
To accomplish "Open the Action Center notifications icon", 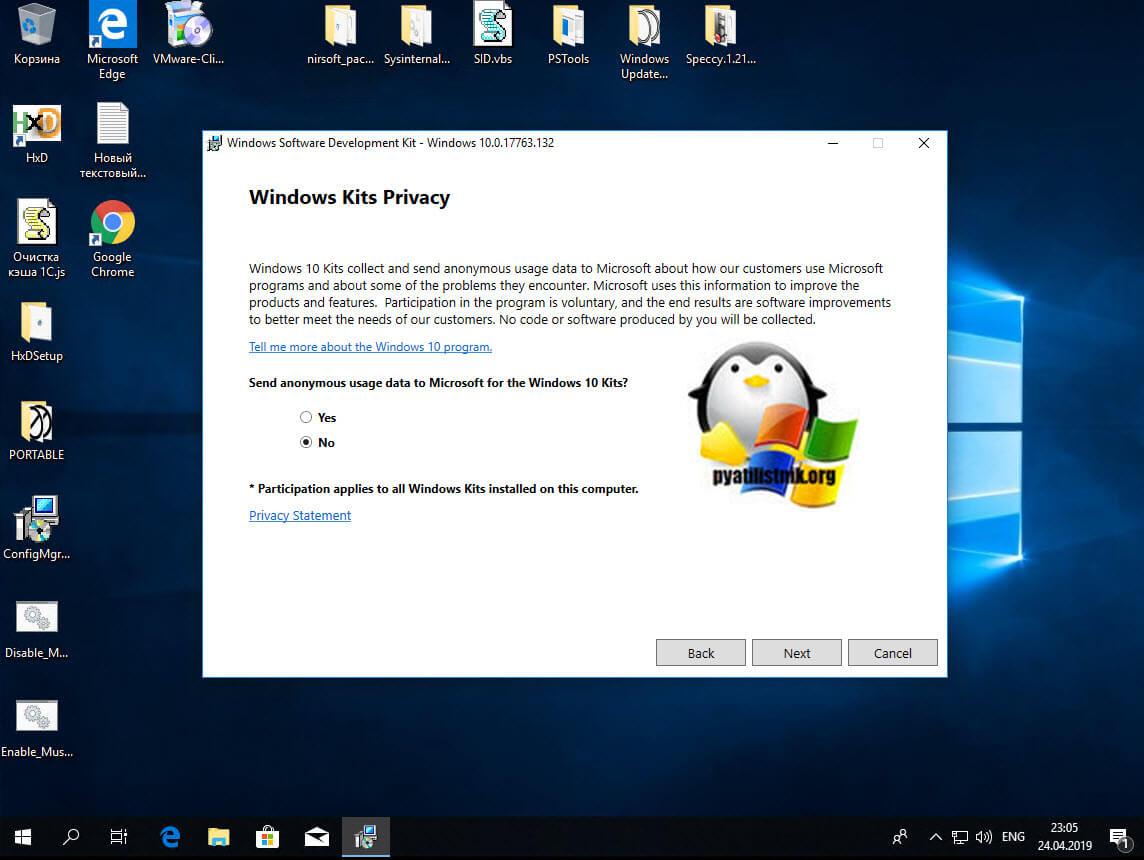I will (x=1119, y=839).
